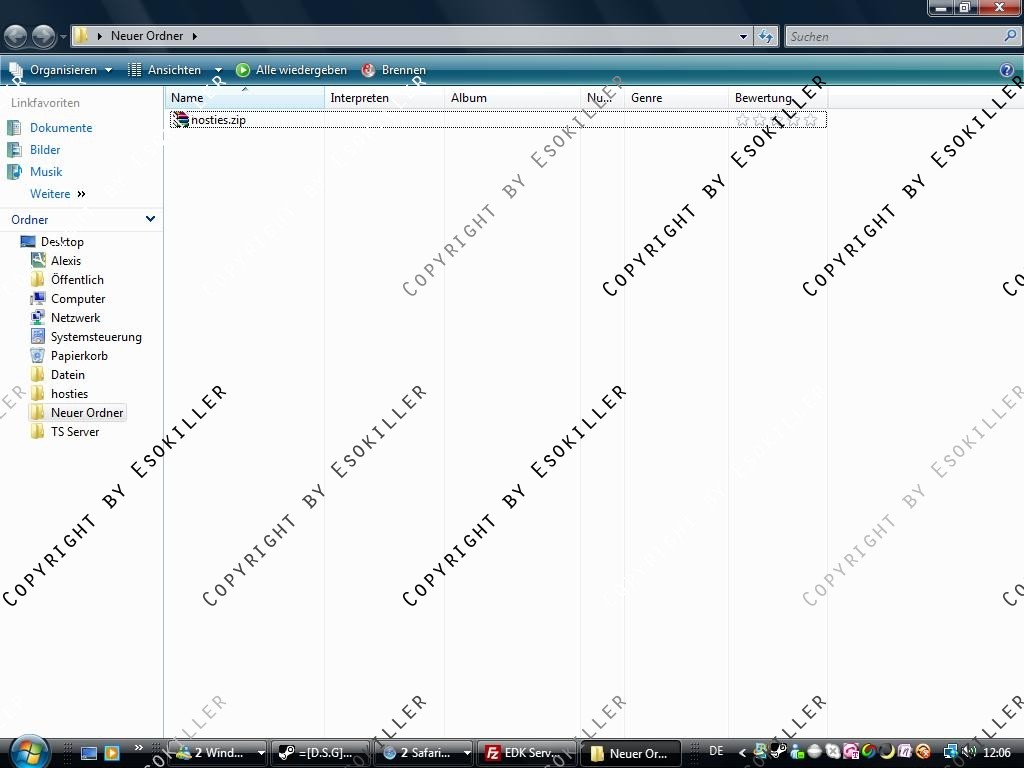Image resolution: width=1024 pixels, height=768 pixels.
Task: Open Dokumente in Linkfavoriten
Action: pyautogui.click(x=61, y=128)
